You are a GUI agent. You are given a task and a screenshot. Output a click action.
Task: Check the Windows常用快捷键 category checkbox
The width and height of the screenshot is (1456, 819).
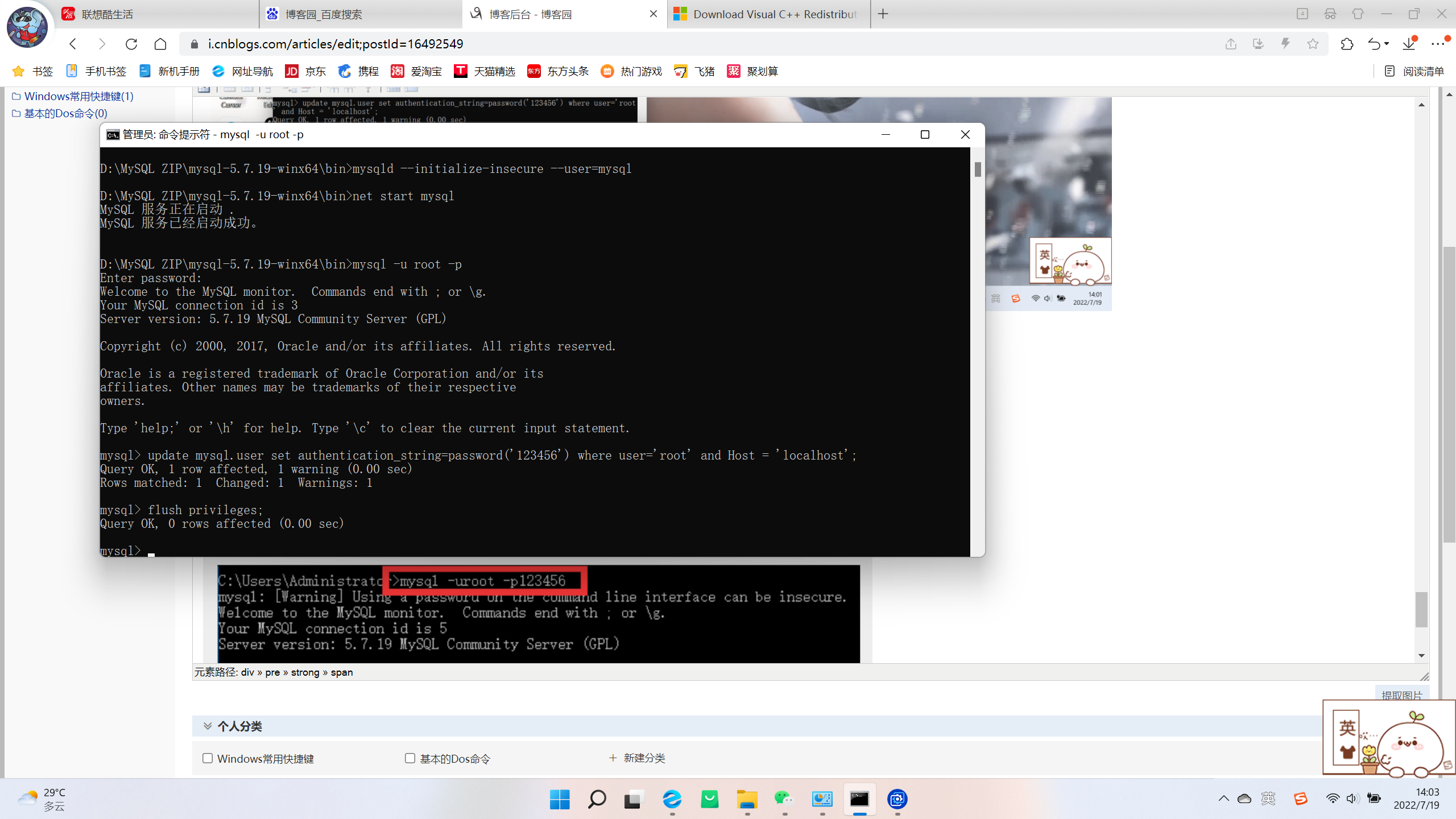(208, 758)
